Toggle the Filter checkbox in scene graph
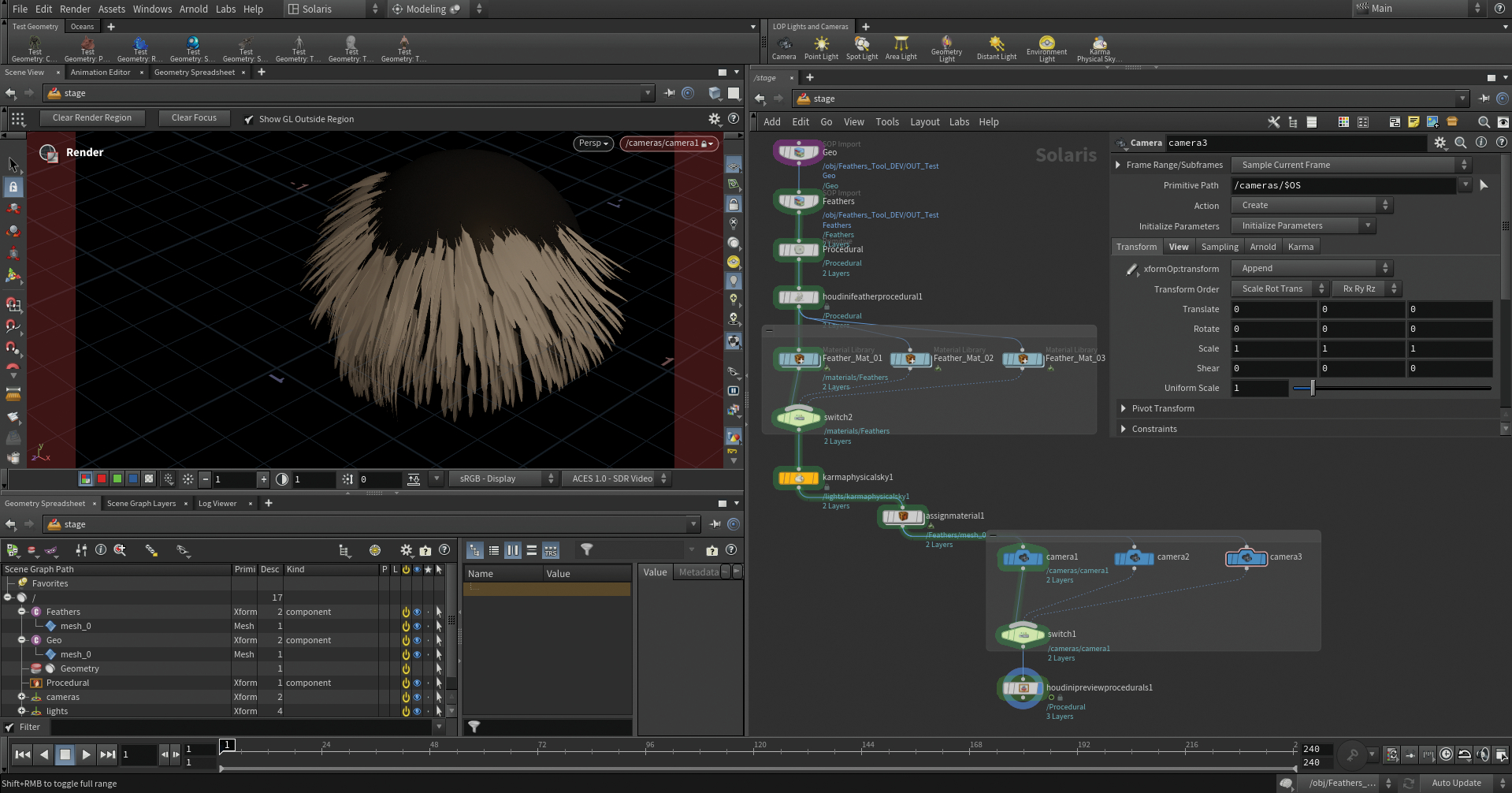The image size is (1512, 793). [9, 728]
